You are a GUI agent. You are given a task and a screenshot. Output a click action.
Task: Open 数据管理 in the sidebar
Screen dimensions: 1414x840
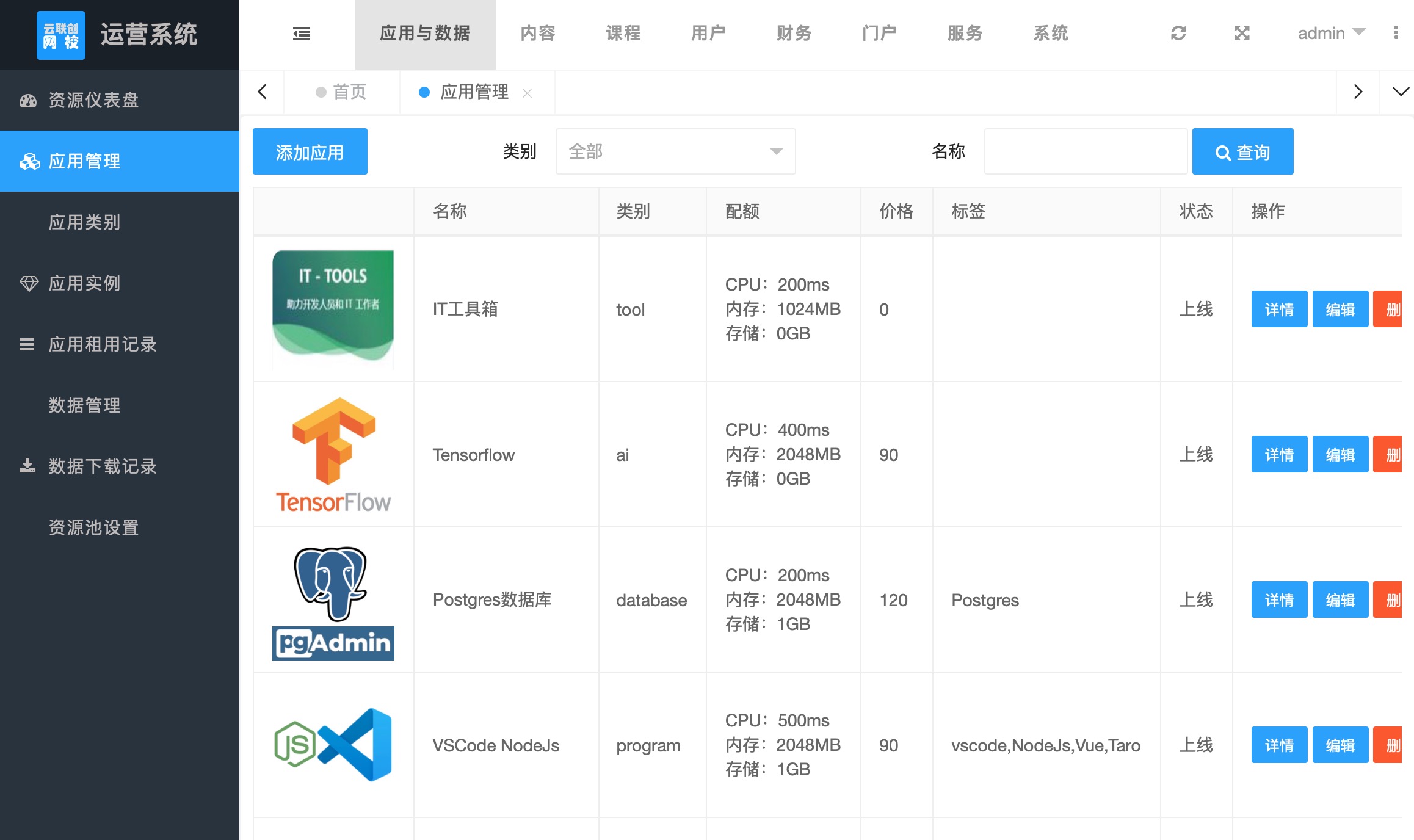coord(120,405)
